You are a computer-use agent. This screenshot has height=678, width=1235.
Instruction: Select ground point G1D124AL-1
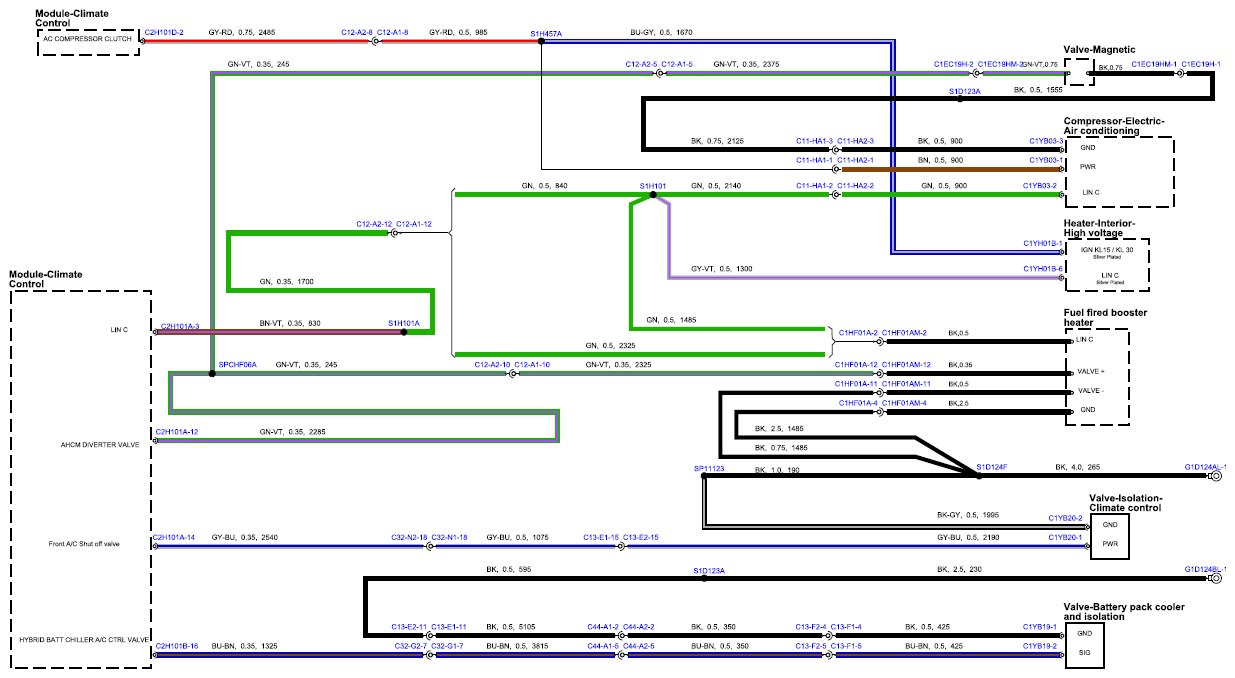pyautogui.click(x=1205, y=468)
